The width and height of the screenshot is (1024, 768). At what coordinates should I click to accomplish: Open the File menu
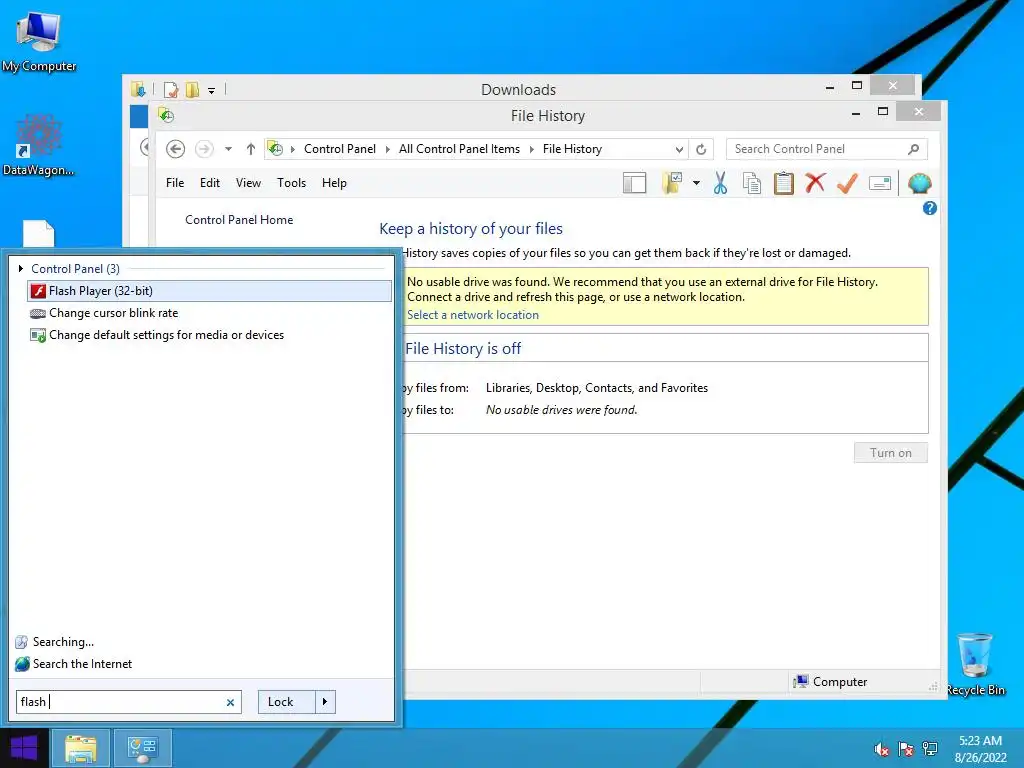point(175,183)
